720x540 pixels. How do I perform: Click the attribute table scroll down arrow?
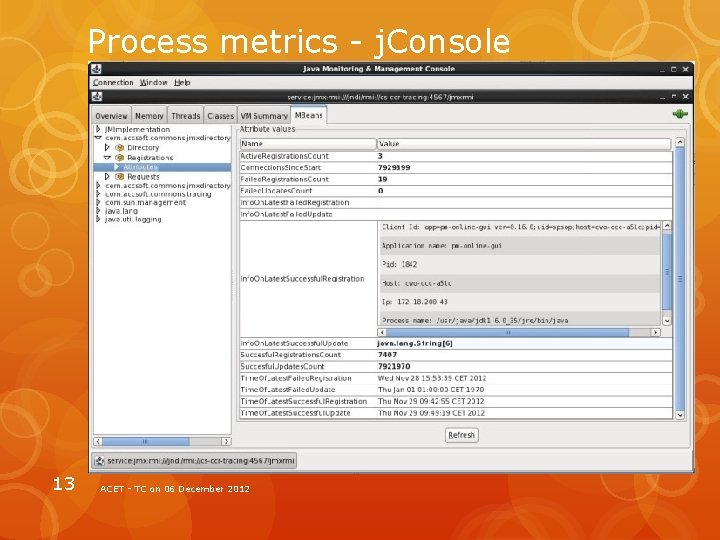tap(680, 415)
